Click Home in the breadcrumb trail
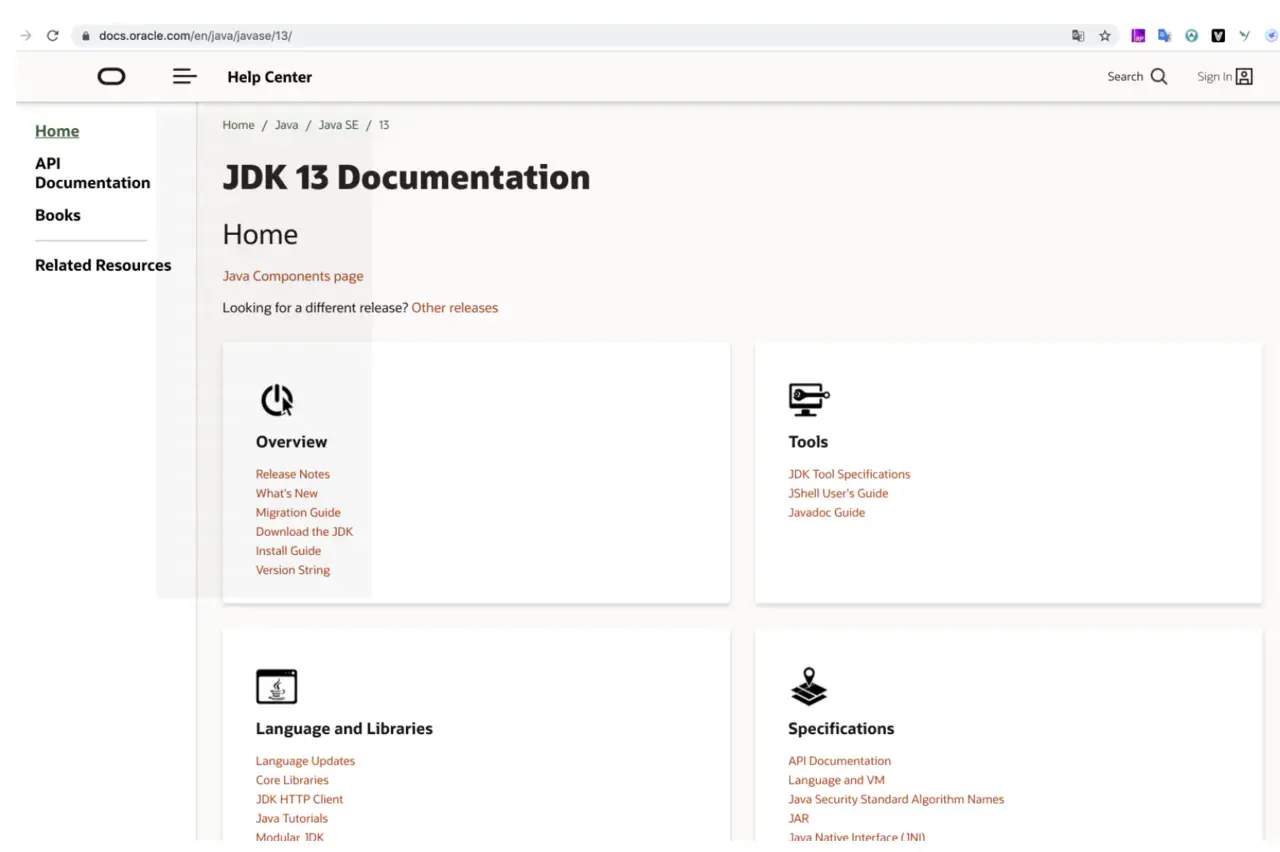The height and width of the screenshot is (852, 1280). (x=238, y=125)
